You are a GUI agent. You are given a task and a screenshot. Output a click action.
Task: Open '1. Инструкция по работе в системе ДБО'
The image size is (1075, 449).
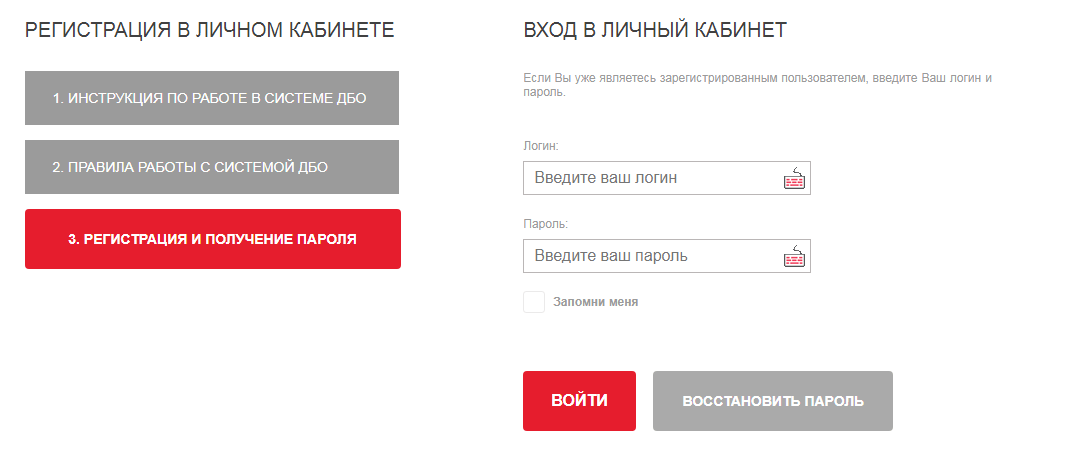click(x=212, y=98)
